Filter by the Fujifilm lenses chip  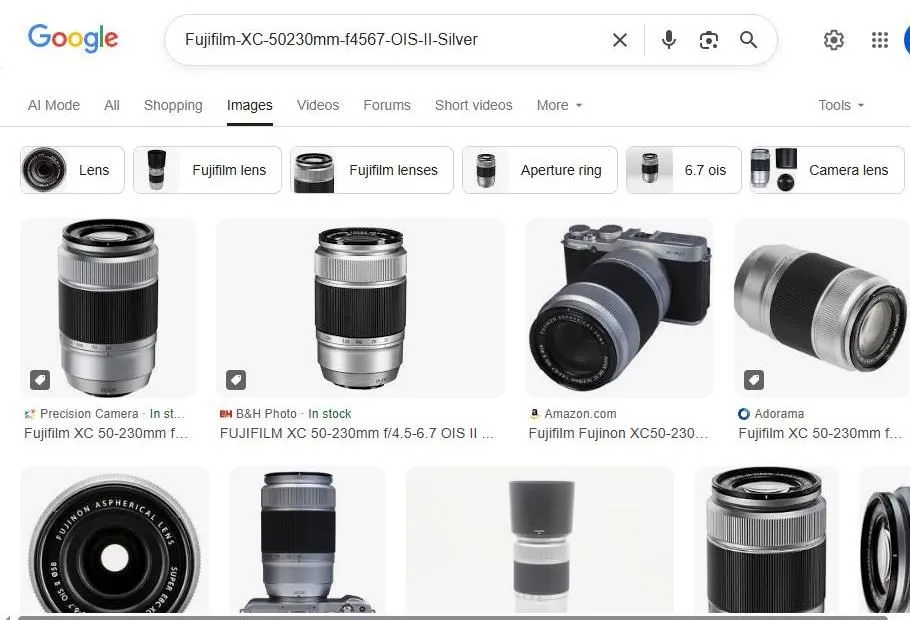pos(372,170)
